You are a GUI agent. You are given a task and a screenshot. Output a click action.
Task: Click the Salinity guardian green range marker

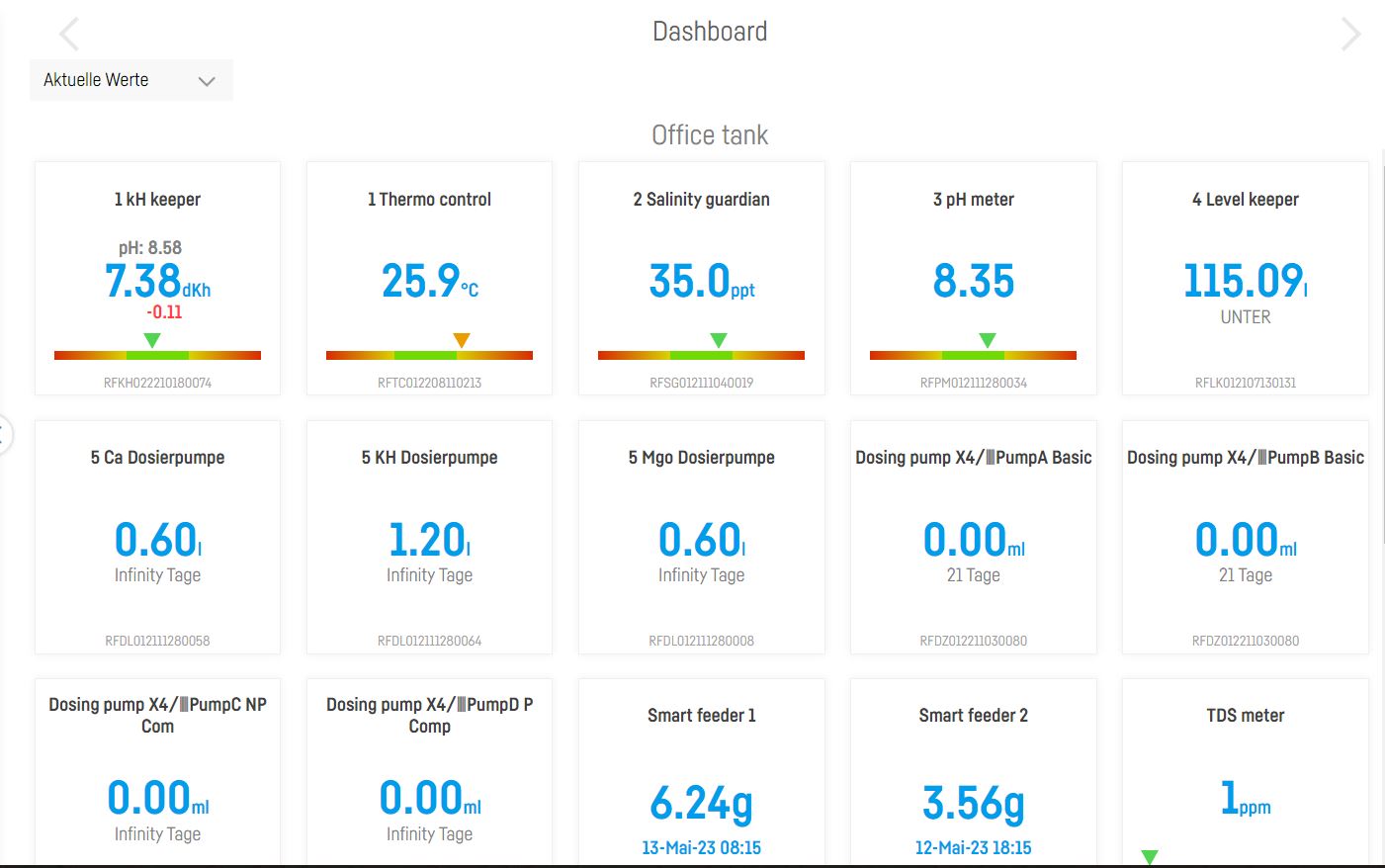tap(719, 340)
